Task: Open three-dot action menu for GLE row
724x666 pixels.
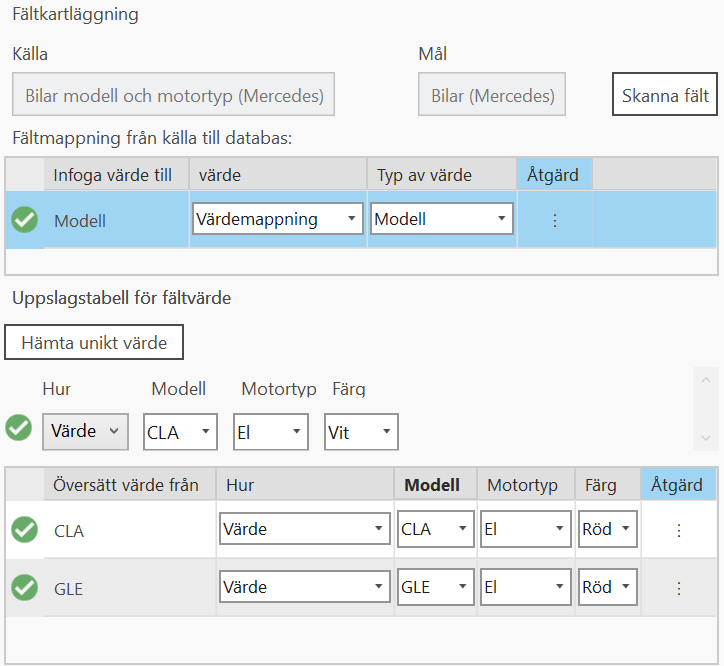Action: (x=679, y=588)
